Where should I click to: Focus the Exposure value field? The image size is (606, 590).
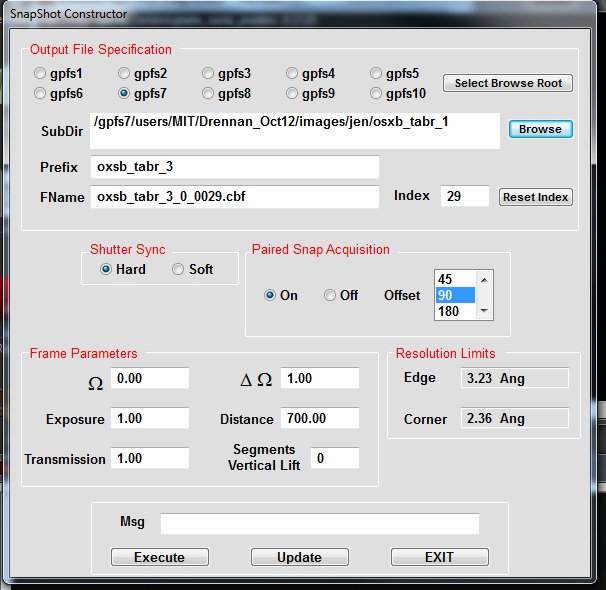[x=149, y=418]
